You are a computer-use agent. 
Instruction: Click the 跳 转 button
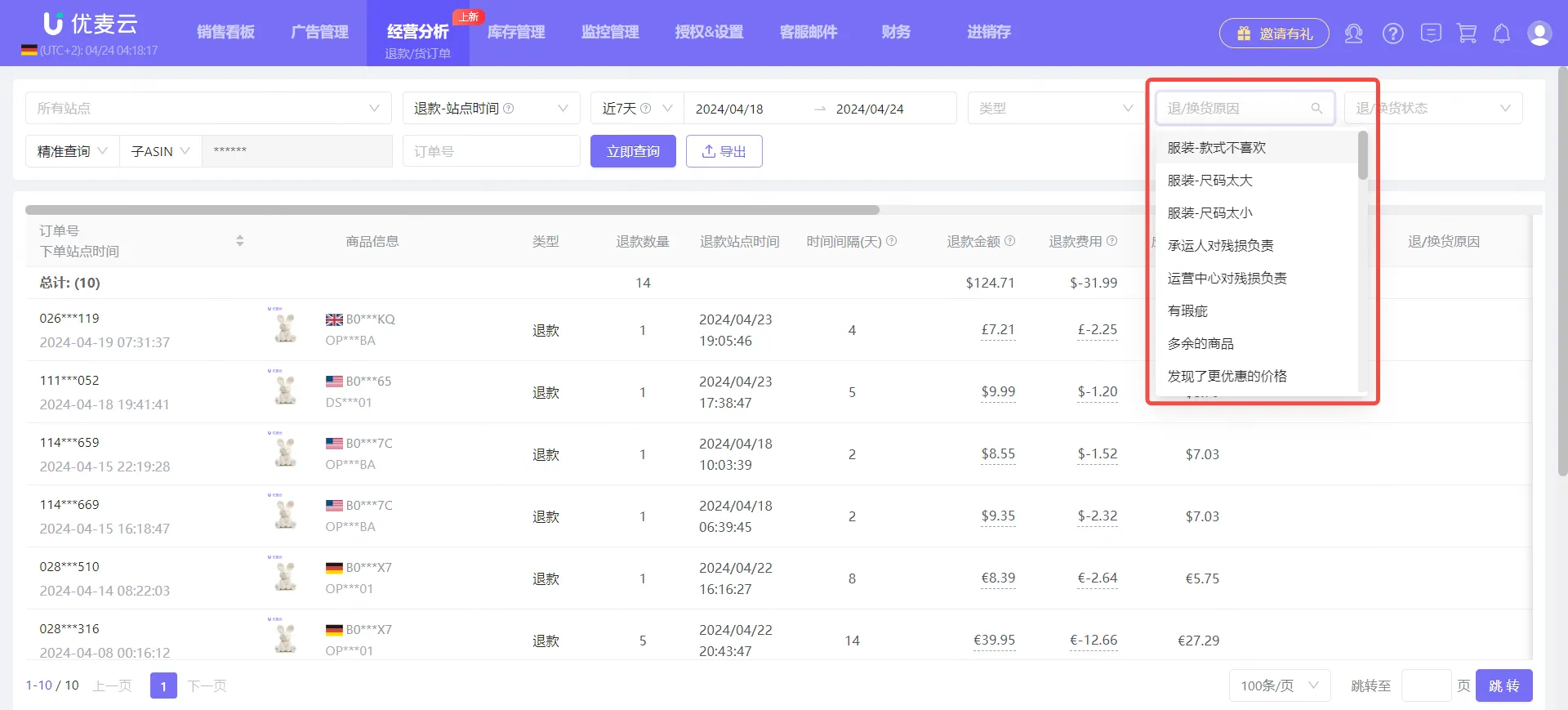[x=1504, y=685]
